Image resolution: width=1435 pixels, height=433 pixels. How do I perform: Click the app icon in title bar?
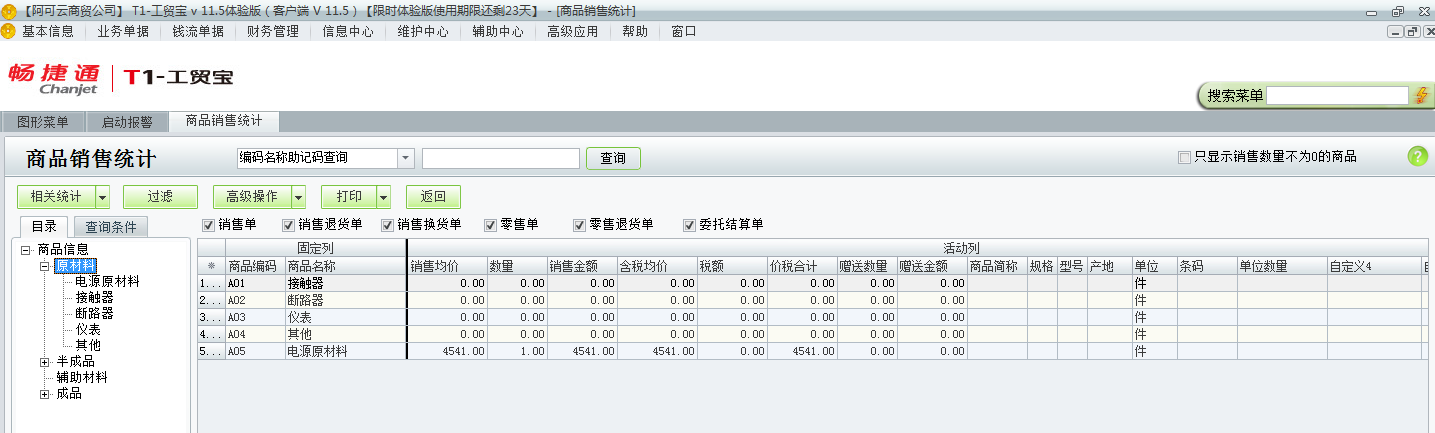pos(9,11)
